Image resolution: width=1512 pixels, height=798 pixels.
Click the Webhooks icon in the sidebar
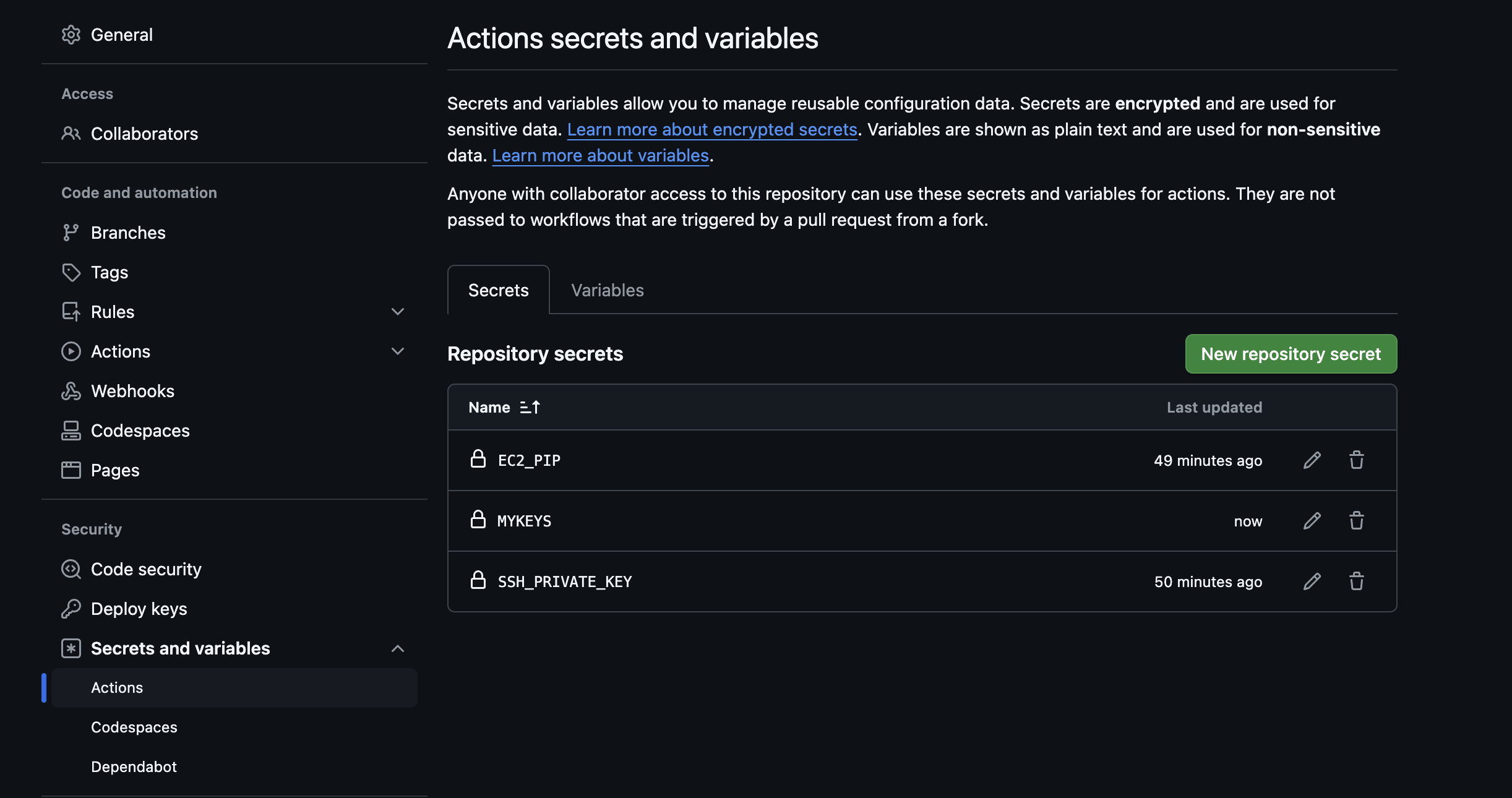71,391
